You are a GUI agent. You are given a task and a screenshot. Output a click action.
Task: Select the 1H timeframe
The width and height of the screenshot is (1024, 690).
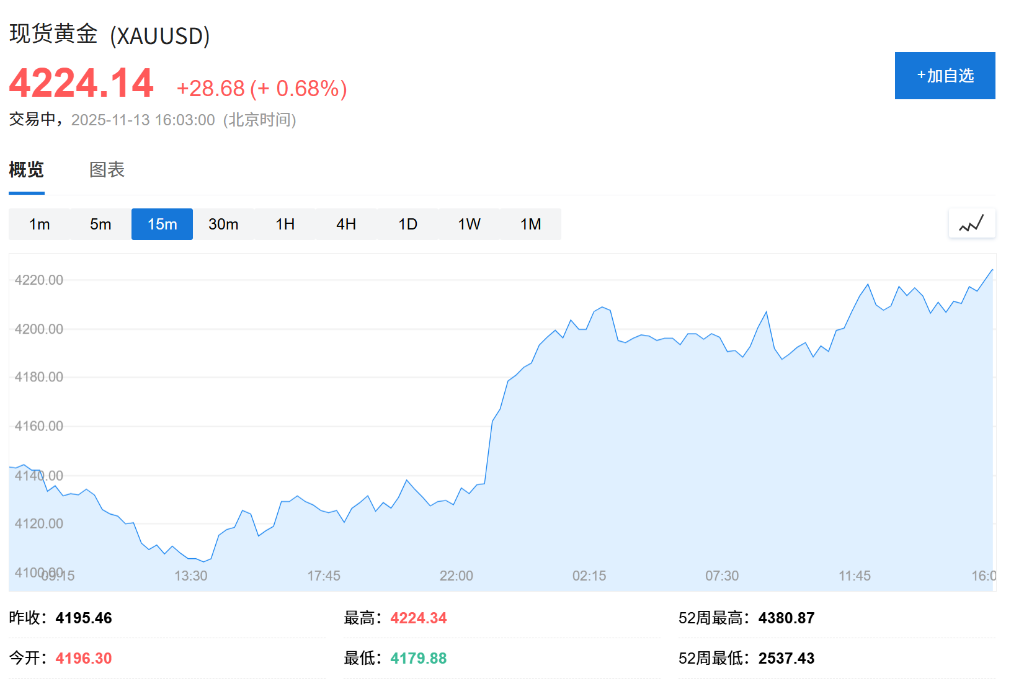pos(285,224)
